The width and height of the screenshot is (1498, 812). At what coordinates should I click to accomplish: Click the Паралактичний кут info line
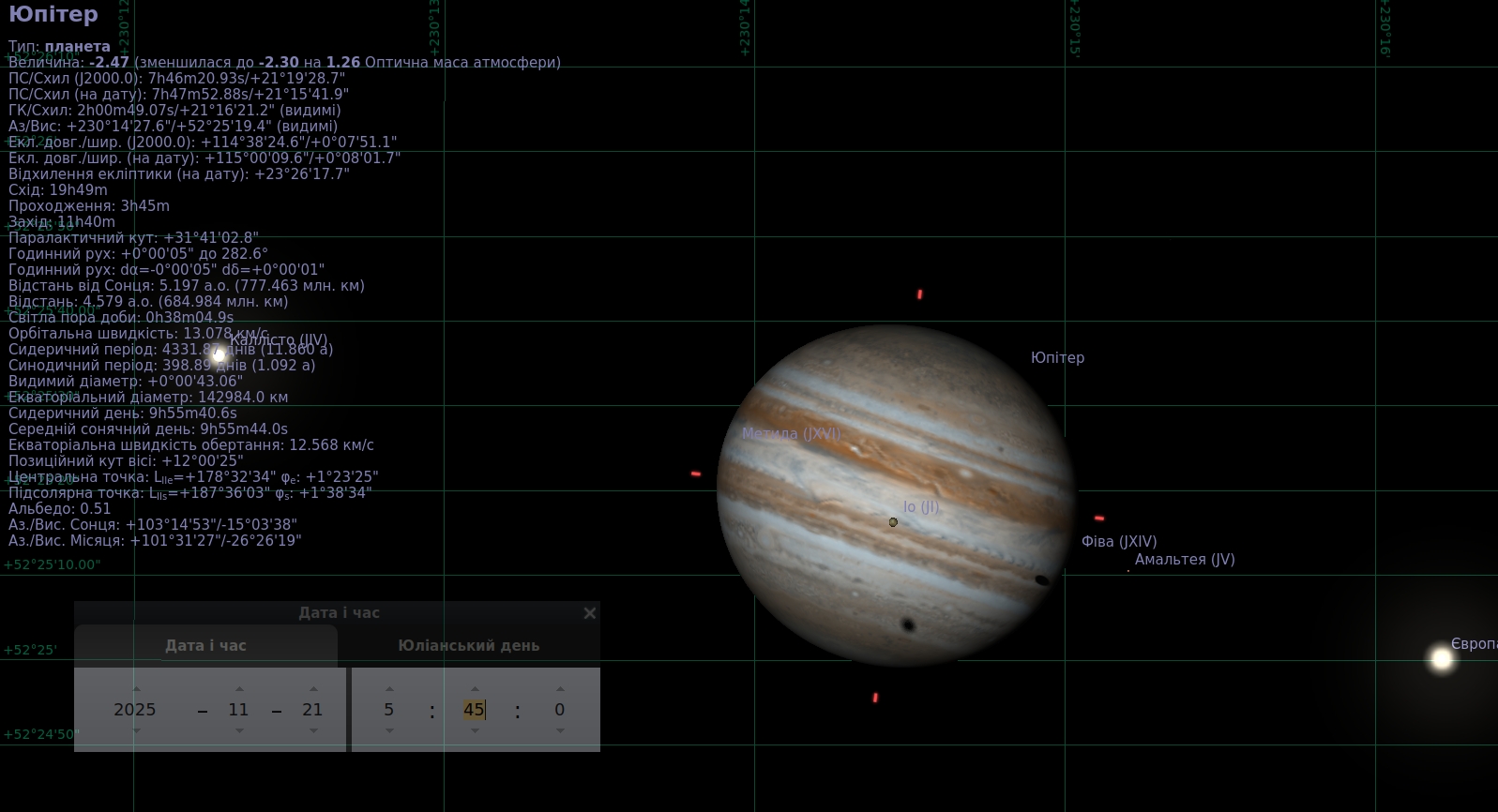pyautogui.click(x=133, y=237)
